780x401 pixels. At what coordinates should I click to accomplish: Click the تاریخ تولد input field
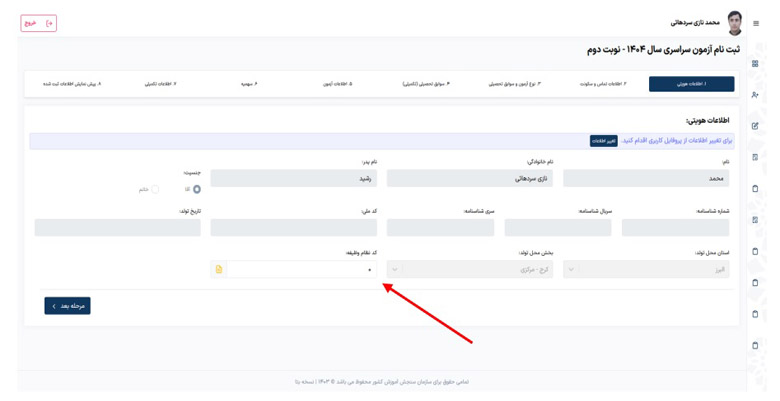coord(117,227)
